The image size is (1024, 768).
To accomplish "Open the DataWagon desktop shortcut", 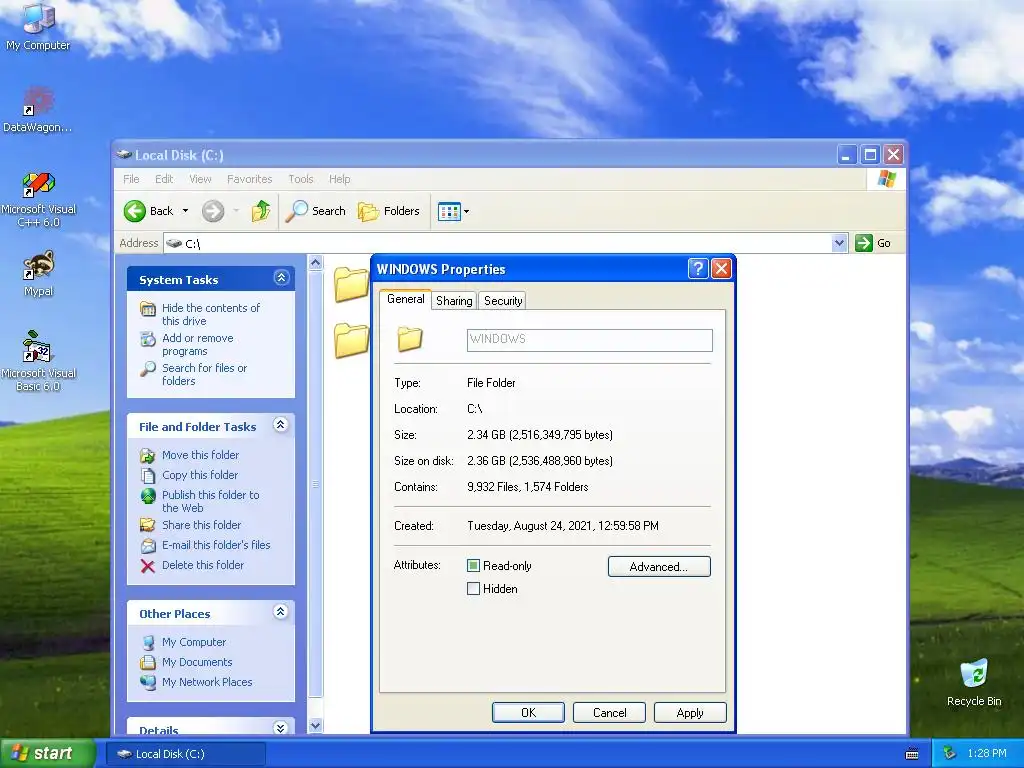I will 38,110.
